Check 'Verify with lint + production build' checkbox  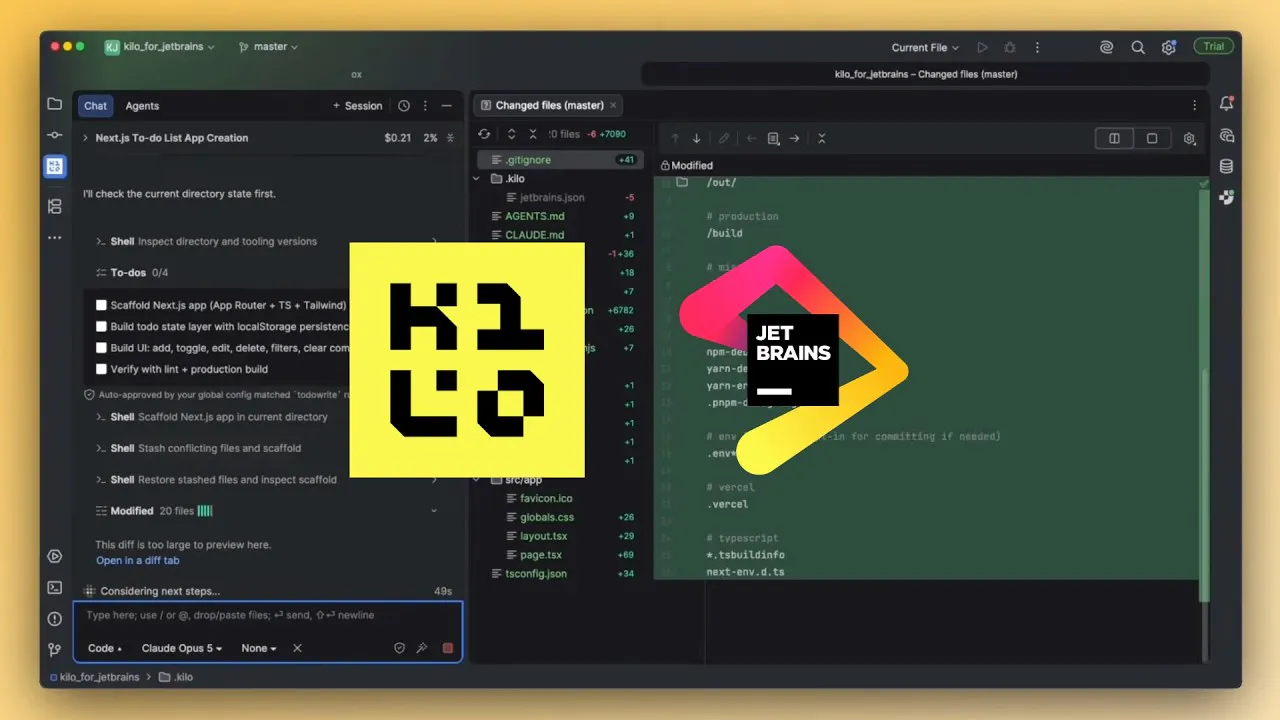[x=101, y=369]
